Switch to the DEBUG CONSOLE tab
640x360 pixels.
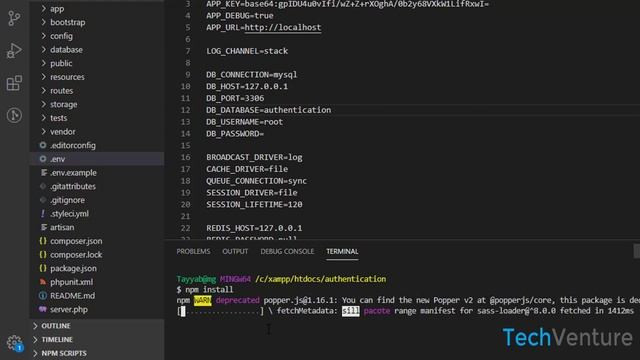pos(287,251)
